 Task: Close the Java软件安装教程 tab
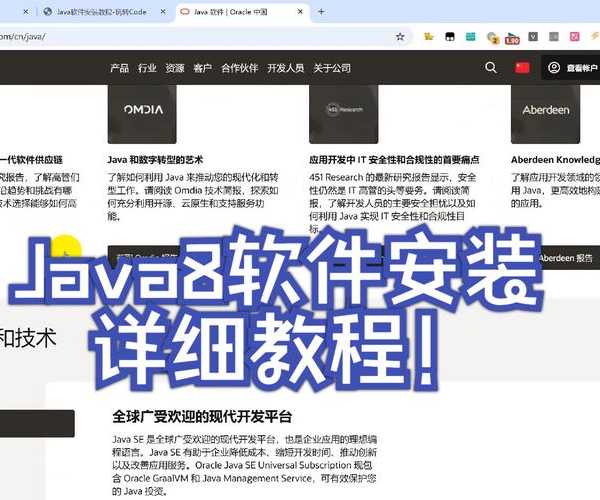[163, 12]
